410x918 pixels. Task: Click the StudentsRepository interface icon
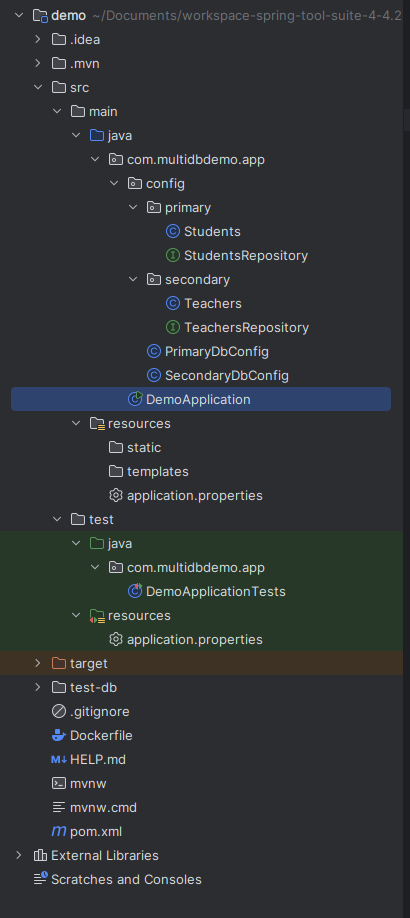click(x=173, y=255)
